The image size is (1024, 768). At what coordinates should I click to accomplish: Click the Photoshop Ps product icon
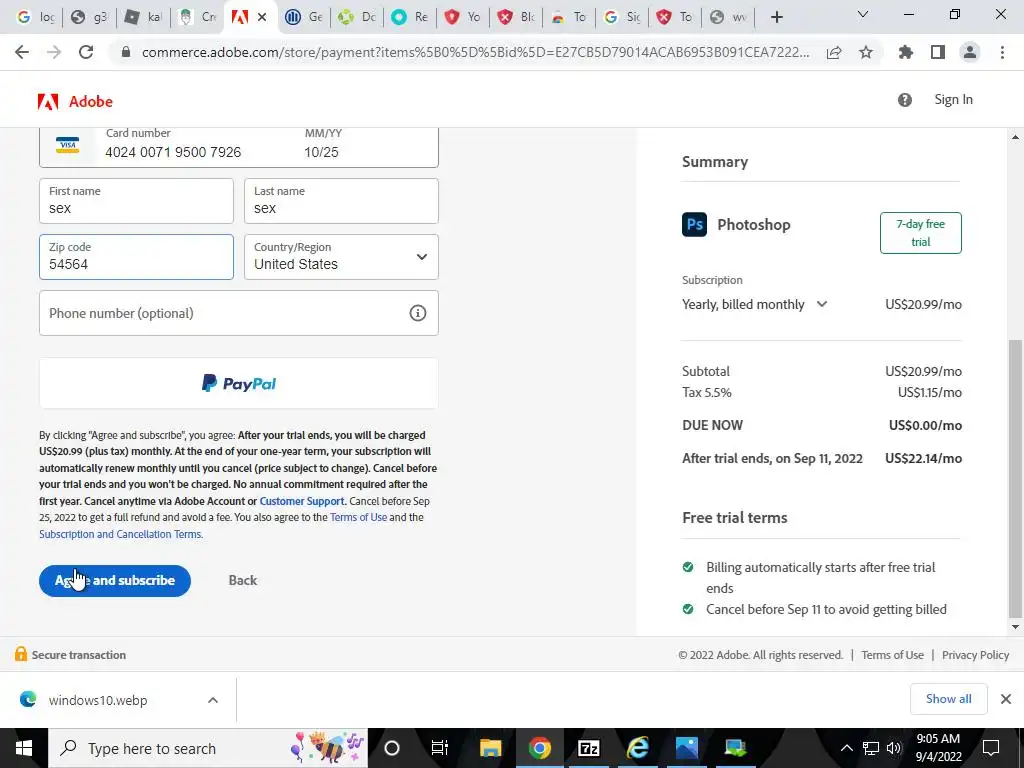(694, 225)
